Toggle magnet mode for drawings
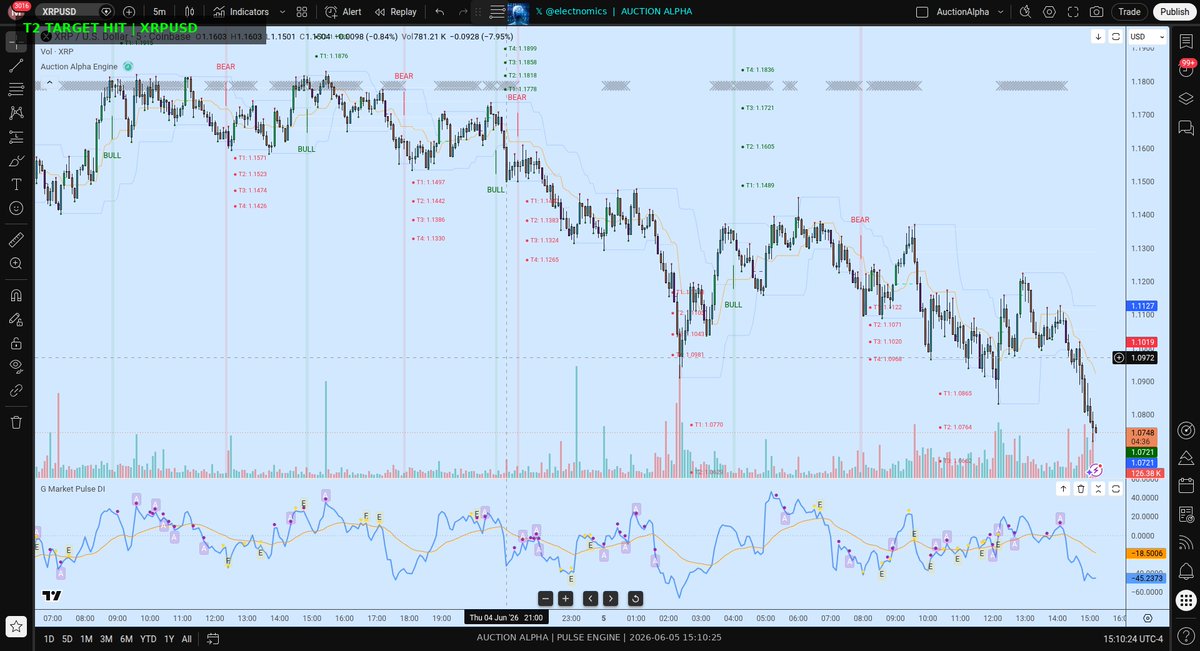The height and width of the screenshot is (651, 1200). [x=16, y=296]
